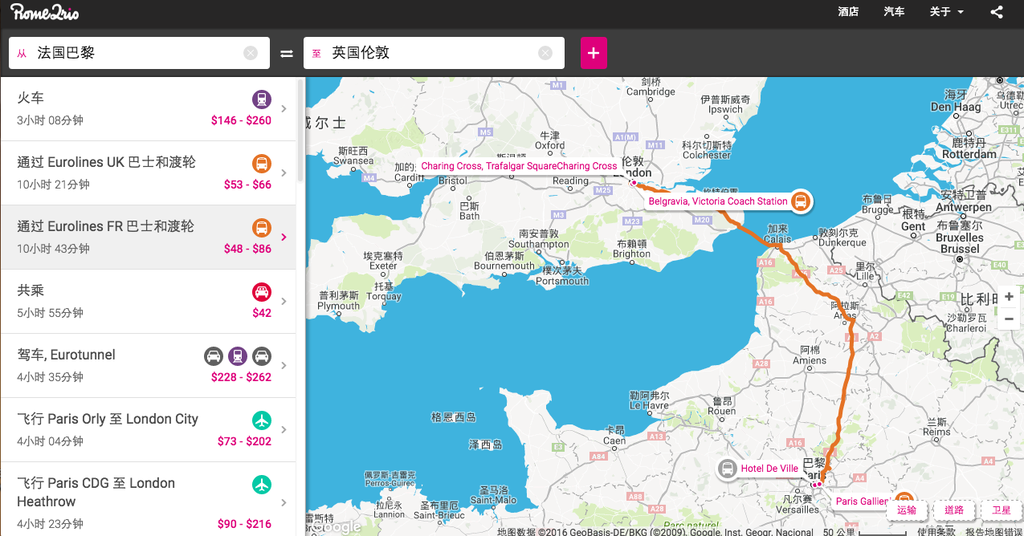
Task: Clear the 法国巴黎 origin field
Action: pyautogui.click(x=250, y=53)
